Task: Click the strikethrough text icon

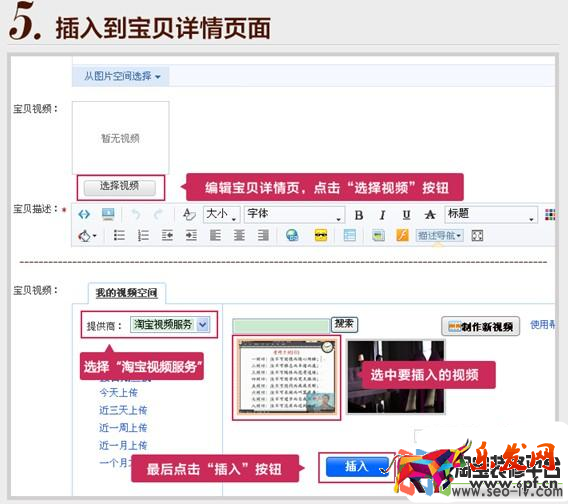Action: (430, 215)
